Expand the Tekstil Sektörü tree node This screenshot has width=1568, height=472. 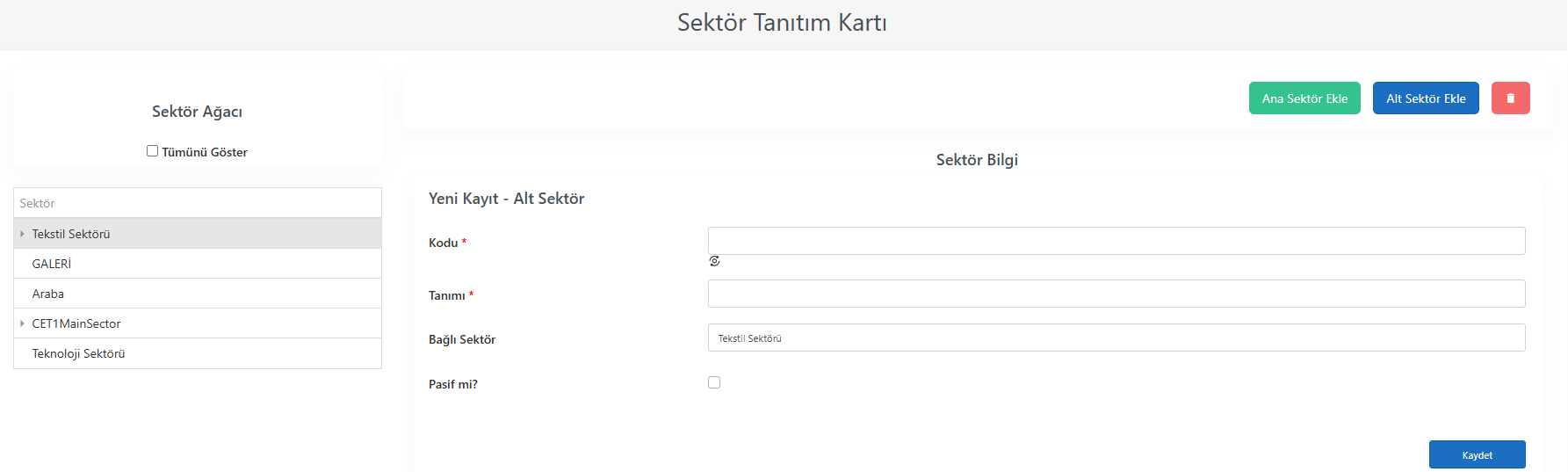tap(22, 234)
